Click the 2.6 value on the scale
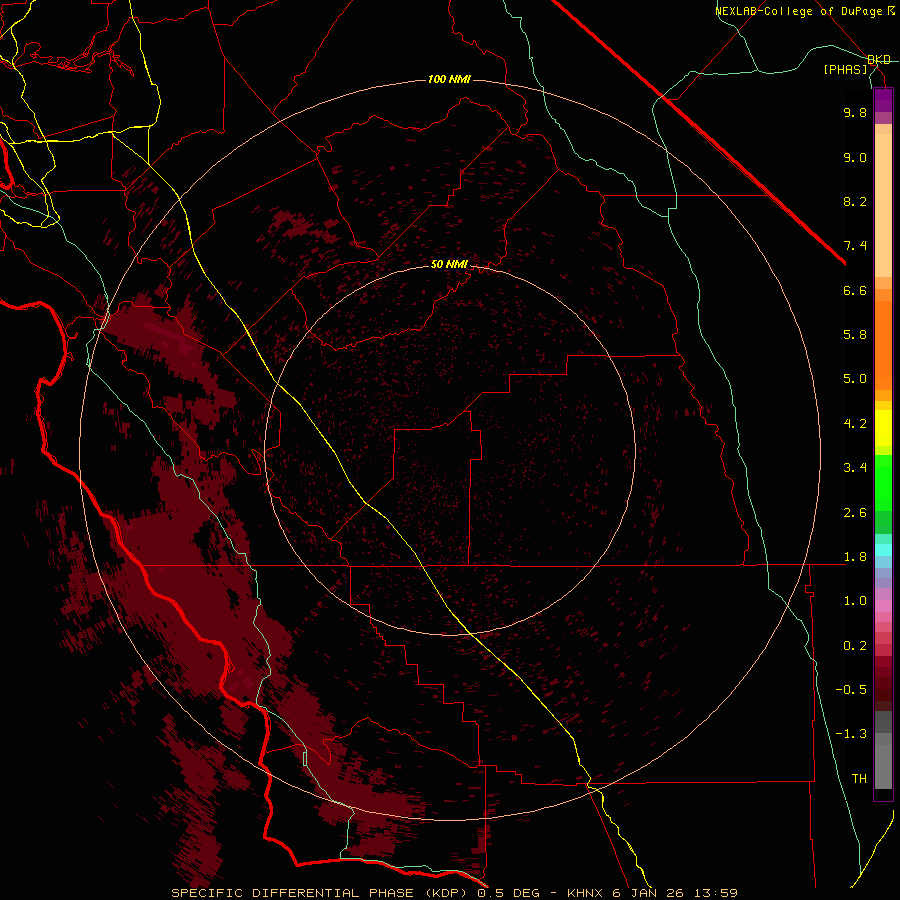900x900 pixels. (855, 513)
